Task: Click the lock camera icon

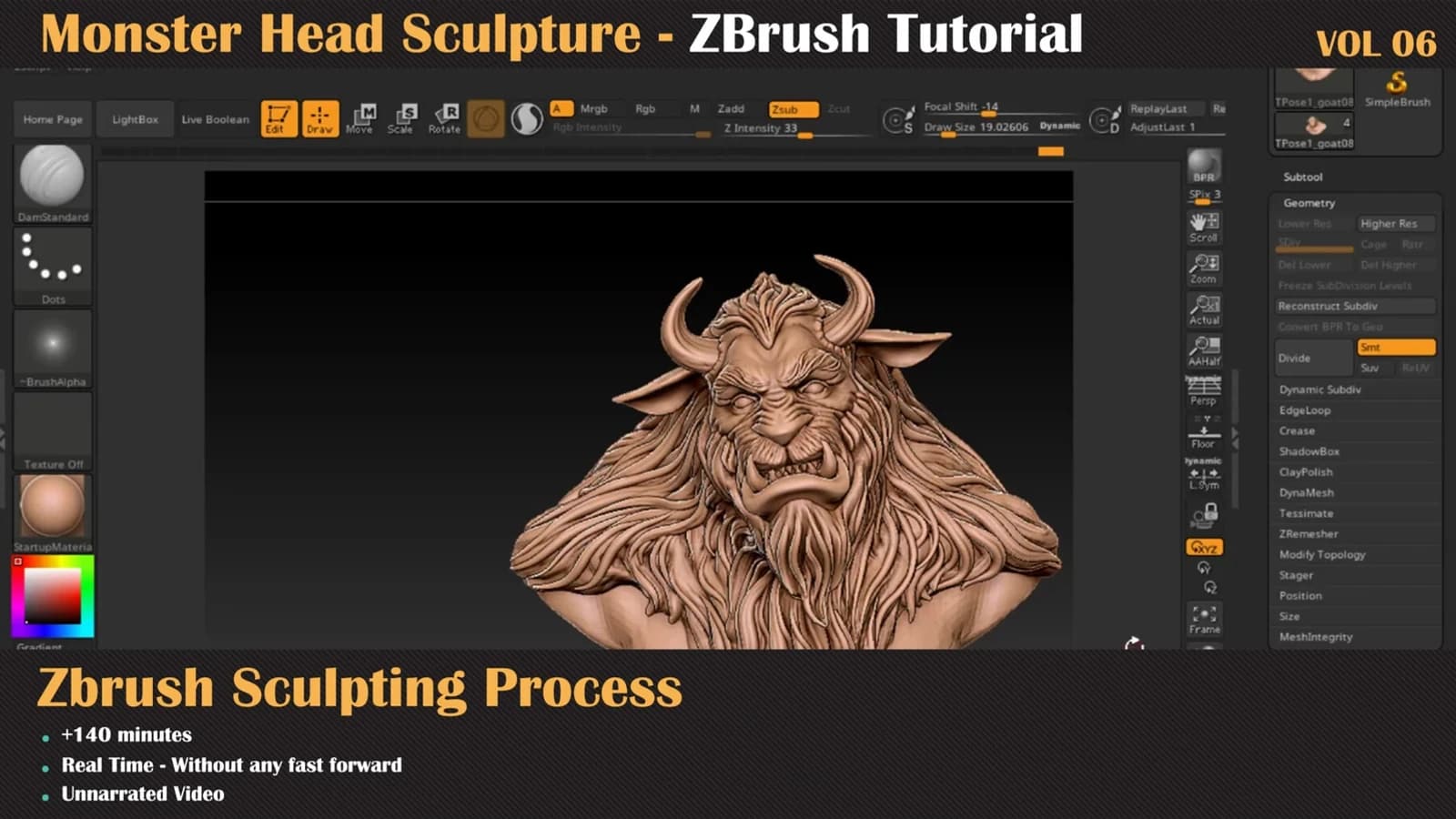Action: coord(1206,516)
